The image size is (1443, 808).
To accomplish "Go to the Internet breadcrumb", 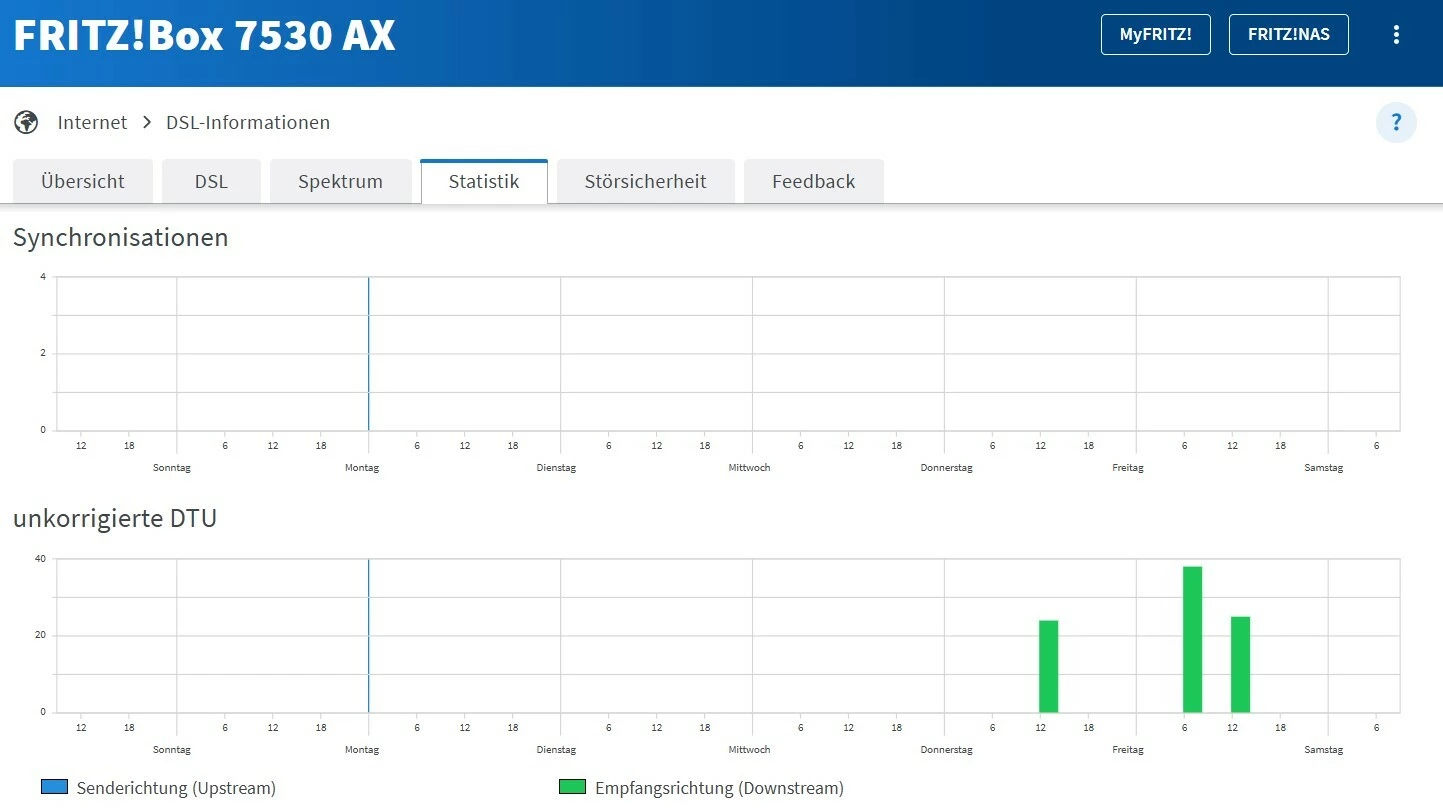I will pos(92,123).
